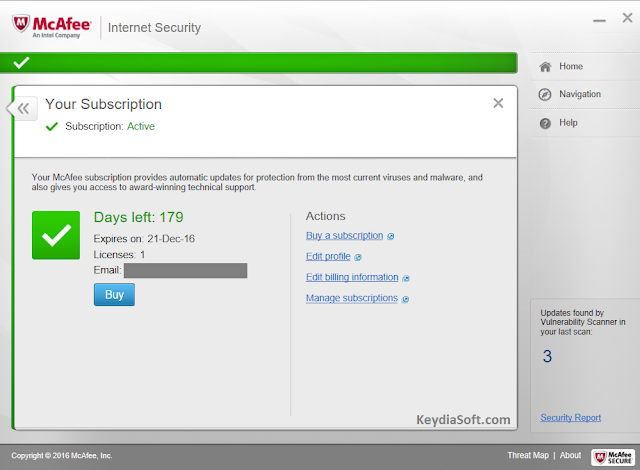640x470 pixels.
Task: Collapse panel with double-chevron back arrow
Action: [x=23, y=109]
